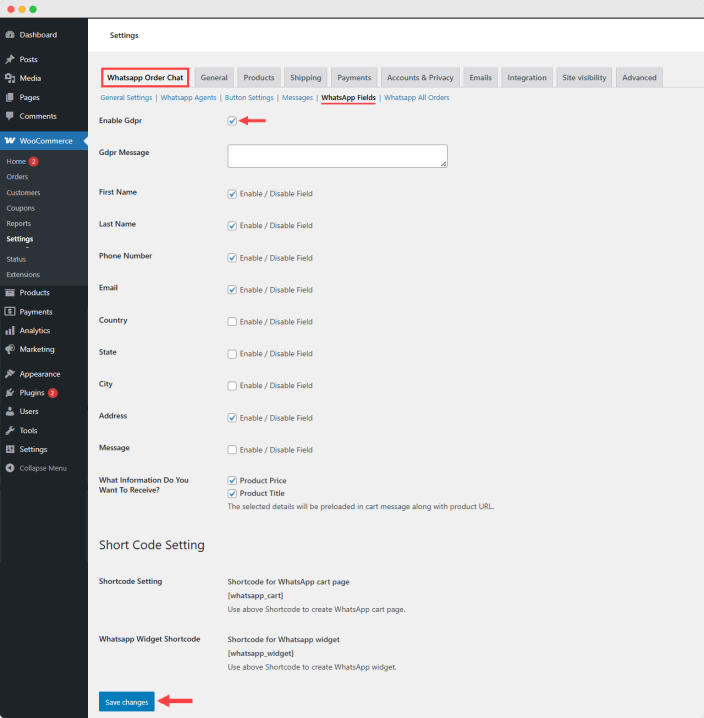The height and width of the screenshot is (718, 704).
Task: Toggle the Email field checkbox
Action: pos(232,290)
